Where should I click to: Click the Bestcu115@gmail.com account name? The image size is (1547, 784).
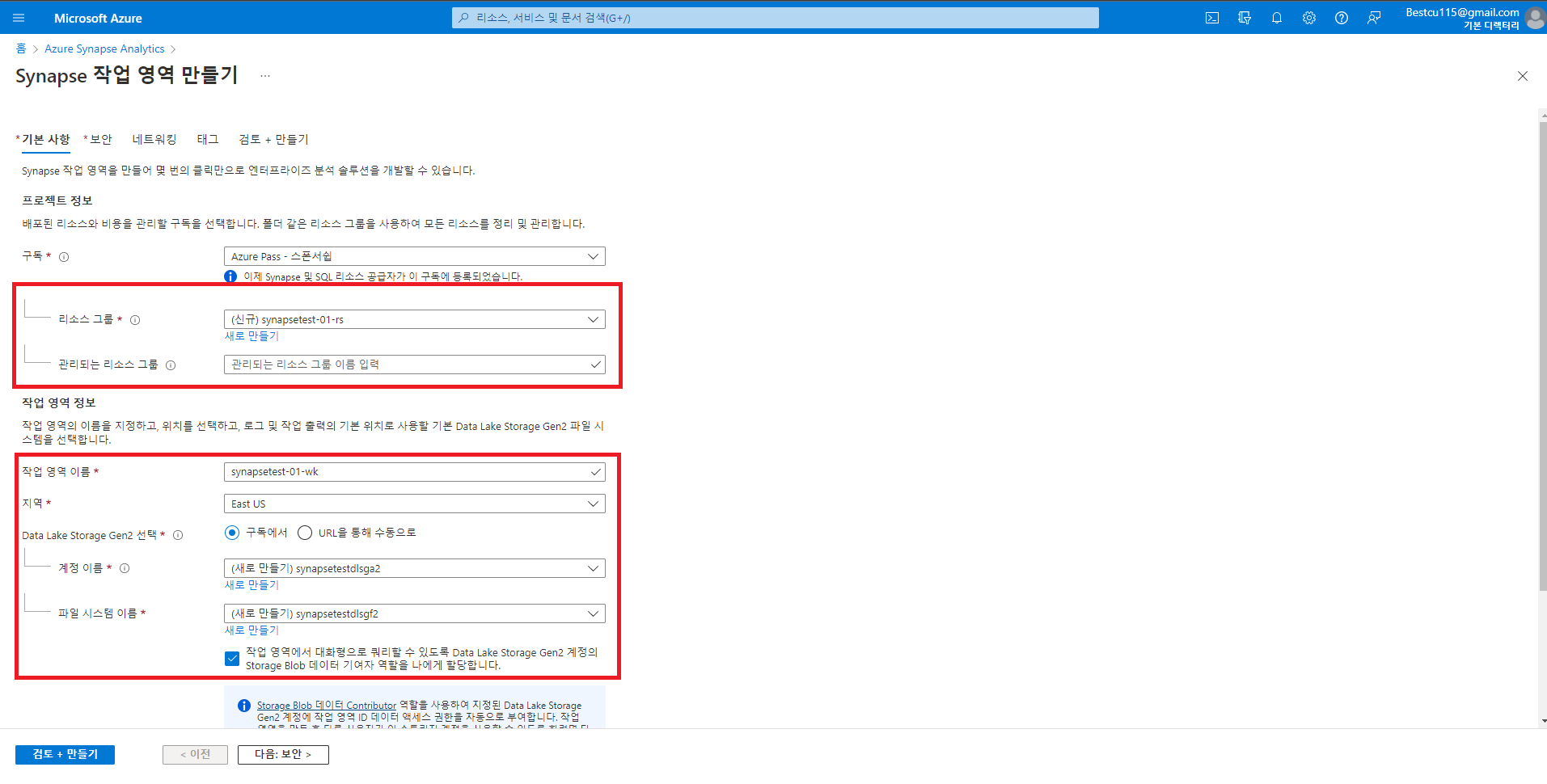[1462, 12]
